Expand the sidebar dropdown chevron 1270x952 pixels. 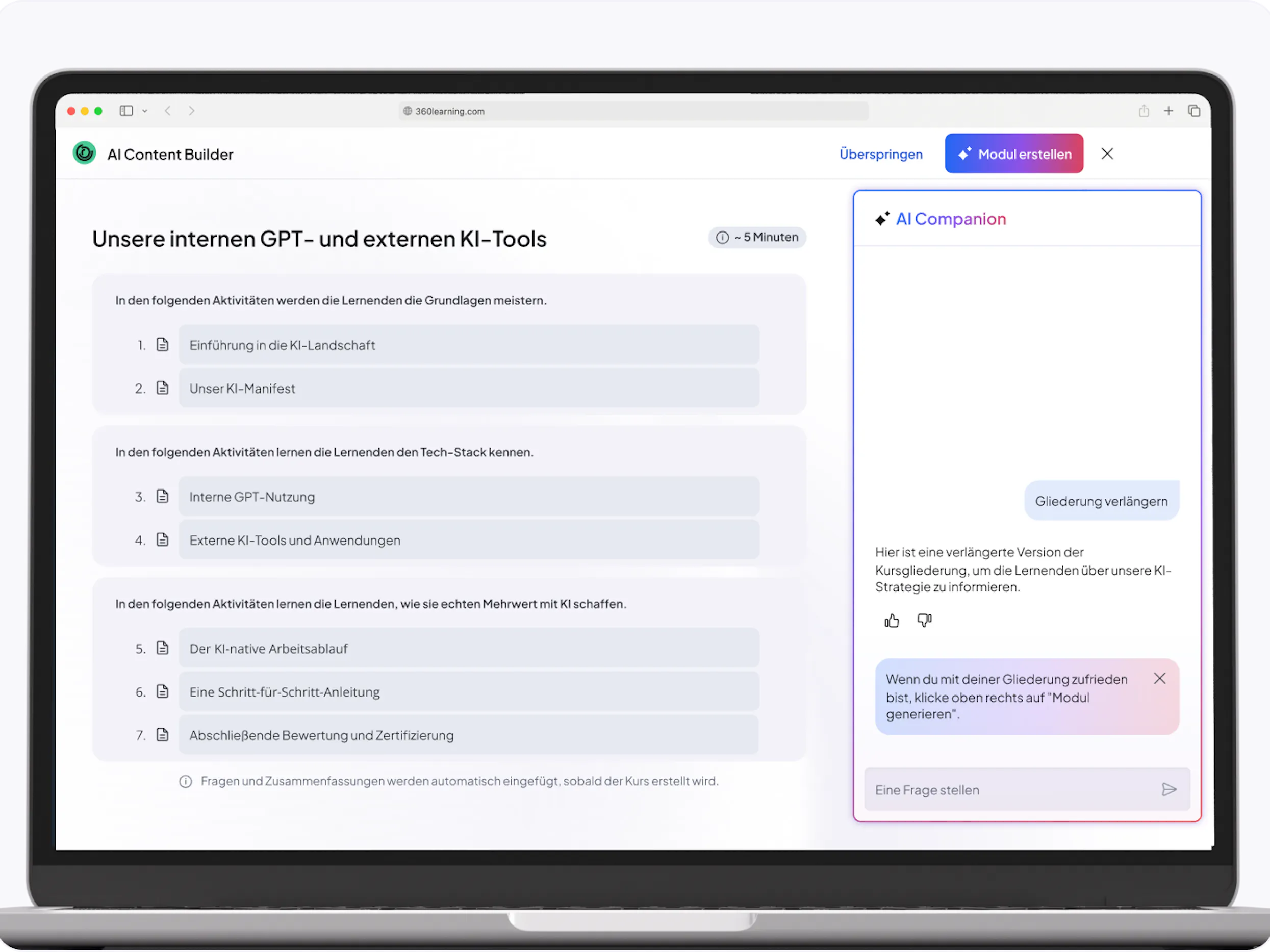145,111
